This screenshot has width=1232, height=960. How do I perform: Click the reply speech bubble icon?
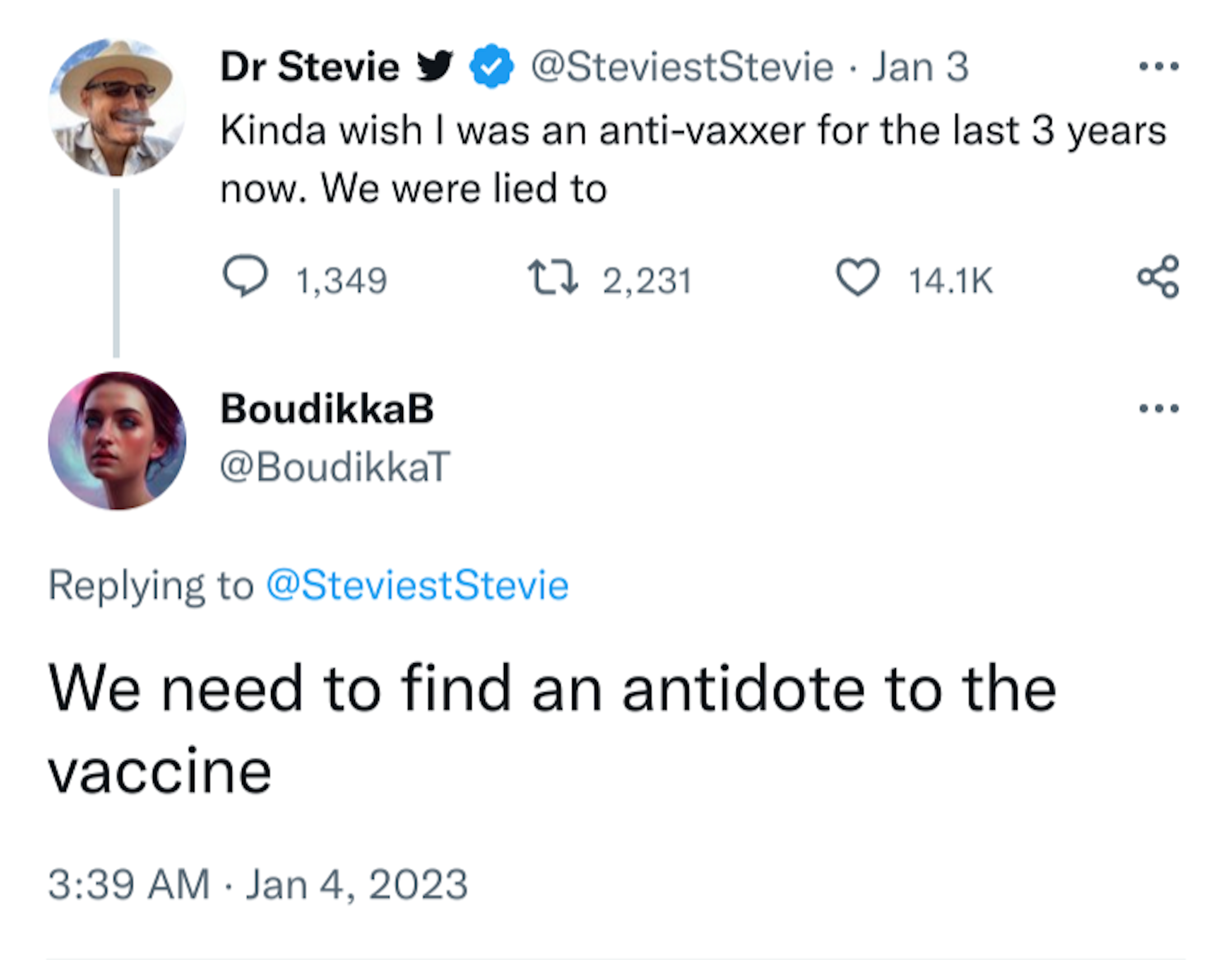click(245, 276)
